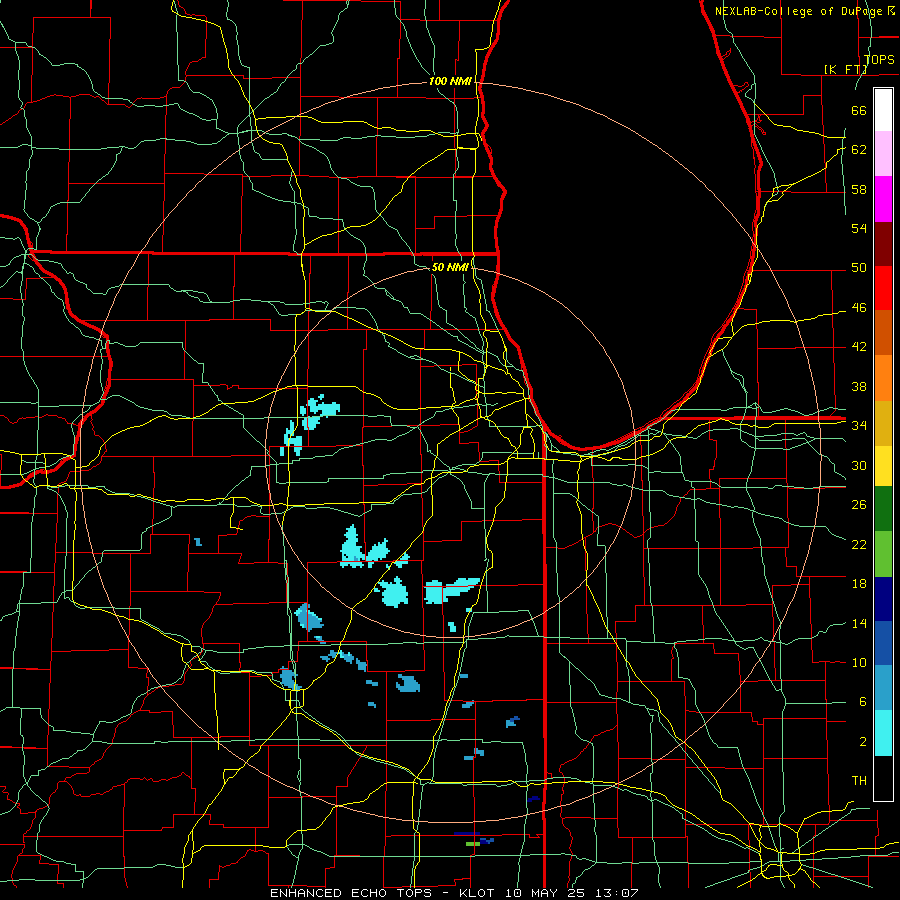Click the "50 NMI" range ring label
This screenshot has height=900, width=900.
[450, 267]
